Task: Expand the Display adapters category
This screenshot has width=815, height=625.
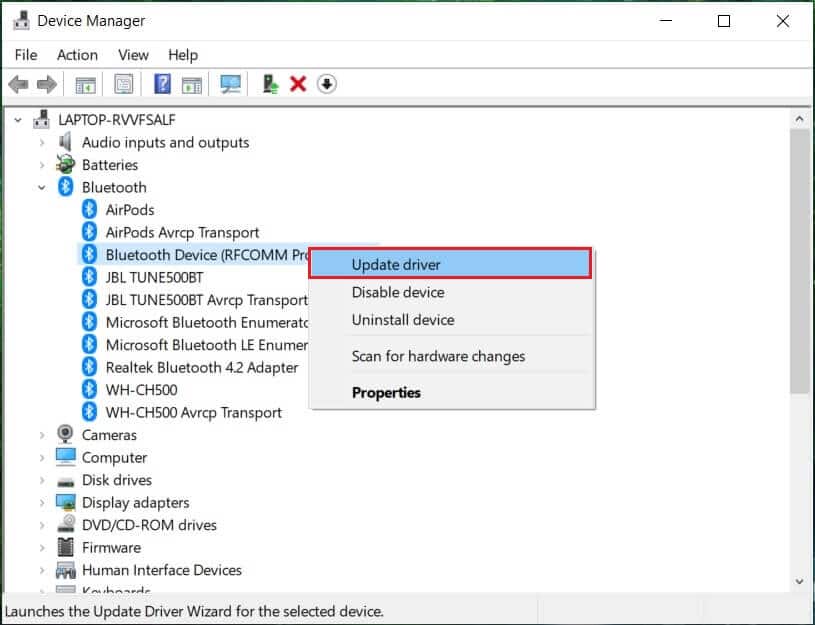Action: coord(42,503)
